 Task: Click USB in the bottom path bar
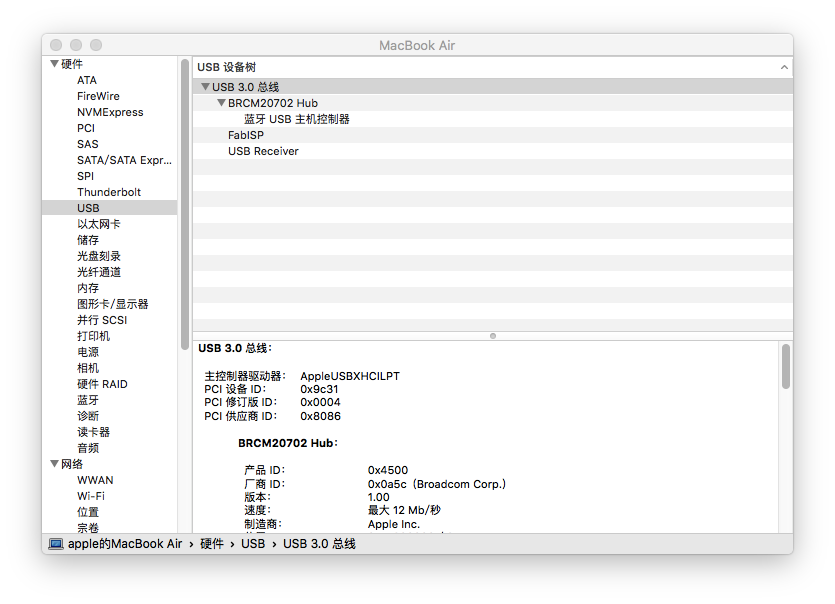[253, 544]
